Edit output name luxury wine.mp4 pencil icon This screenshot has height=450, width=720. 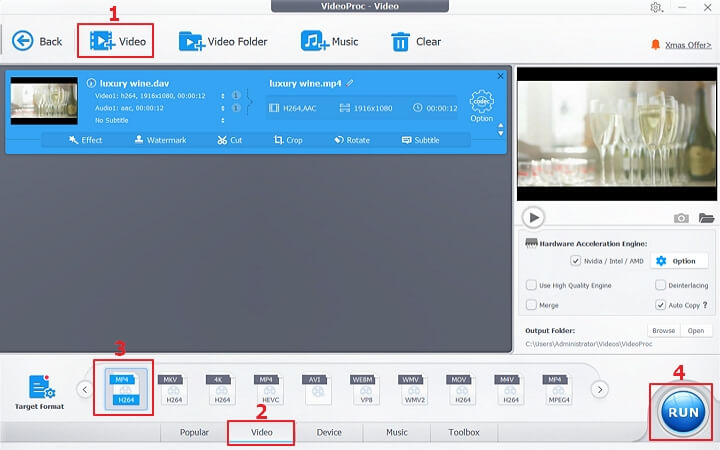tap(350, 83)
